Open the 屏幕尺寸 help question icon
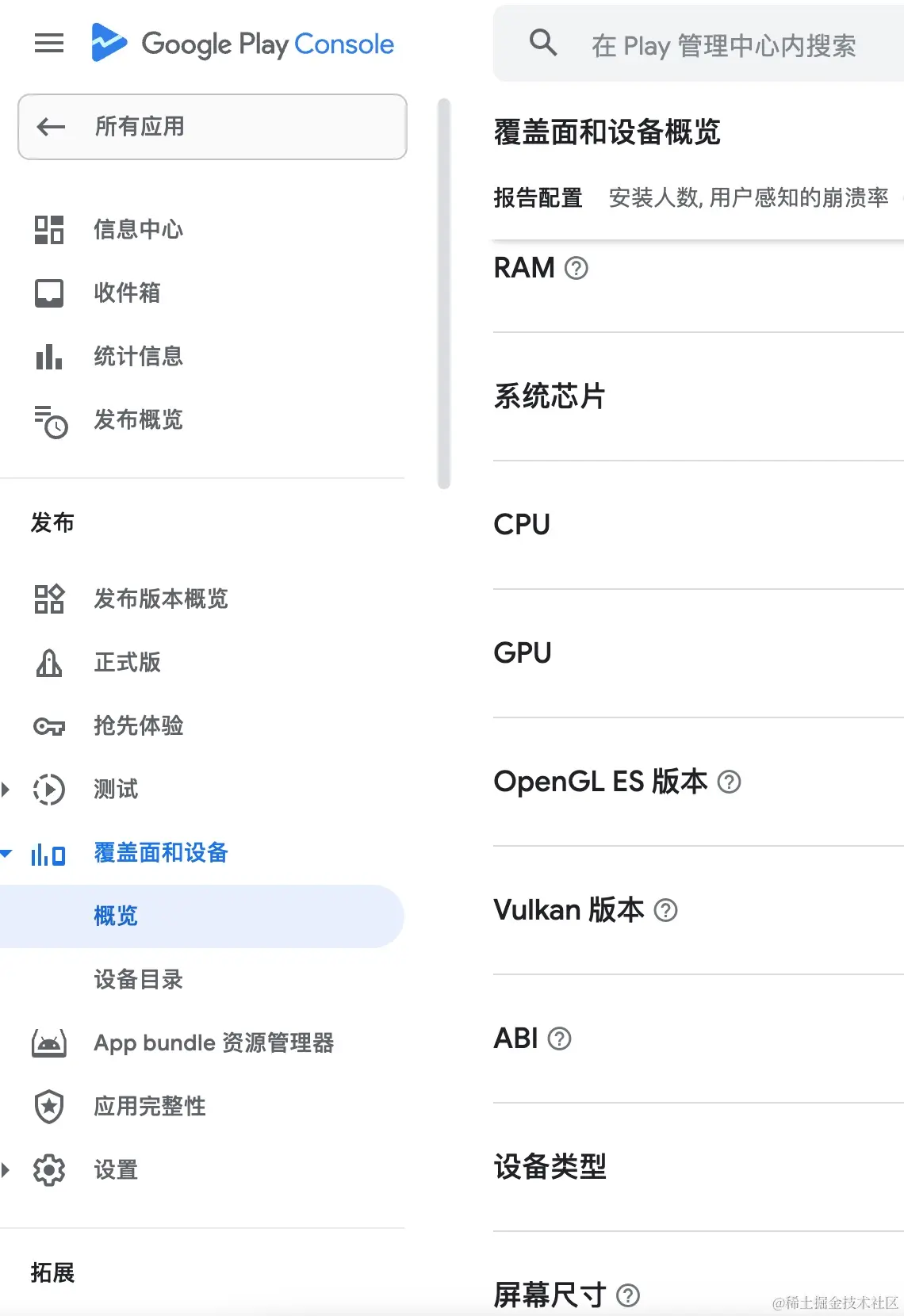This screenshot has height=1316, width=904. (628, 1296)
